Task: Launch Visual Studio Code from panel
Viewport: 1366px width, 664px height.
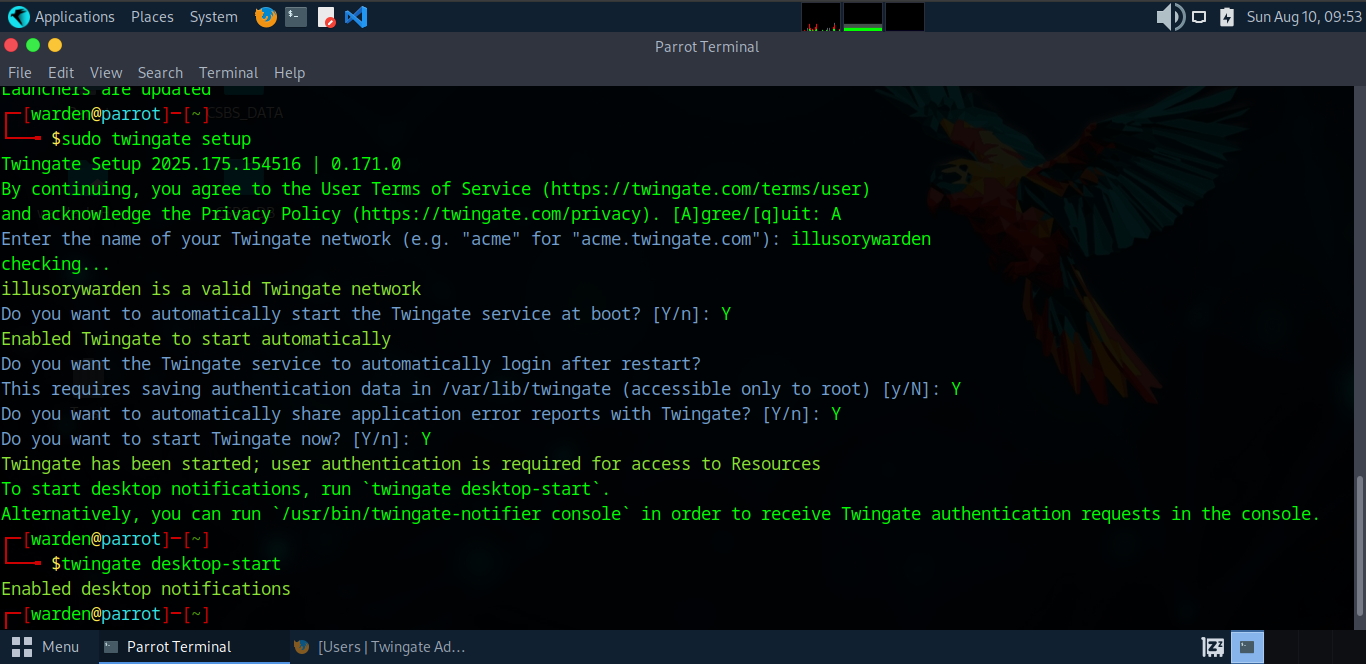Action: (x=356, y=17)
